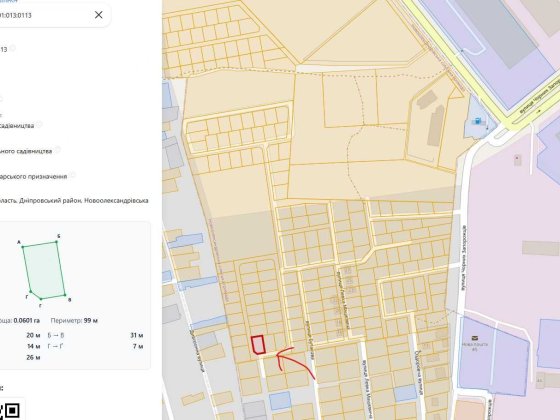Click the gas station icon on the map
Screen dimensions: 560x420
[477, 121]
